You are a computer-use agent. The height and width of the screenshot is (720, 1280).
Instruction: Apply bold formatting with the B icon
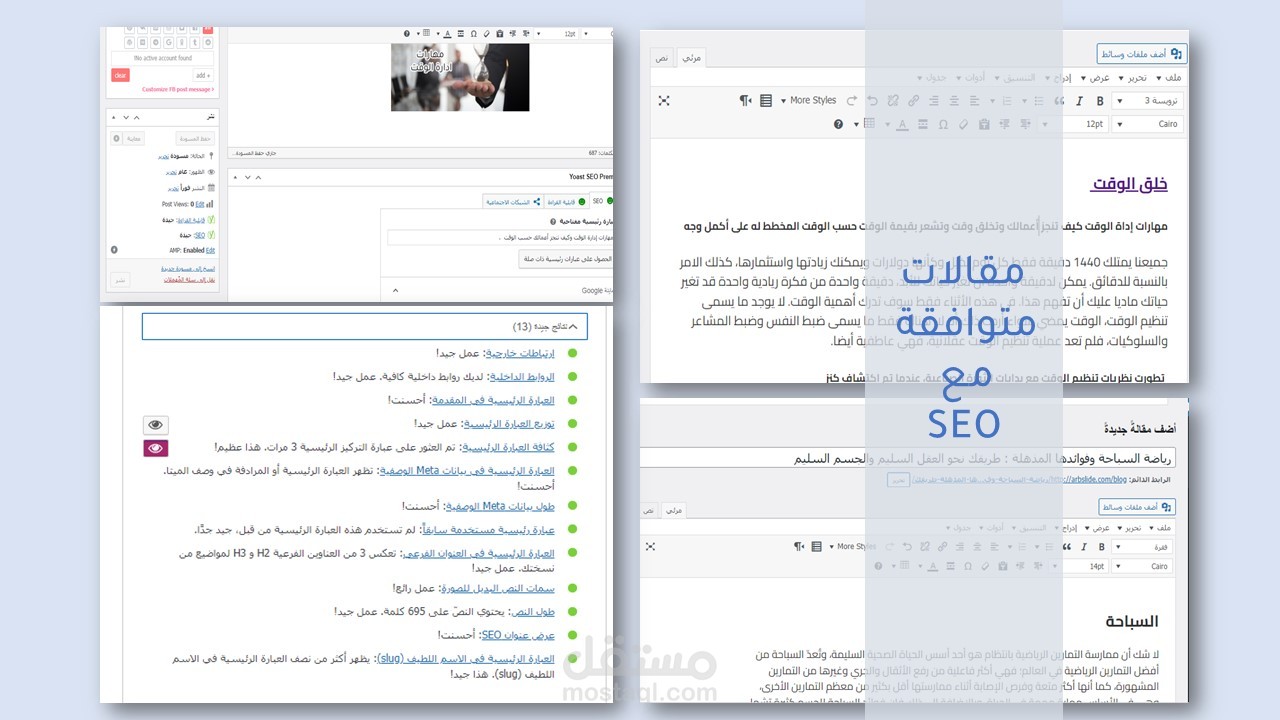point(1100,101)
